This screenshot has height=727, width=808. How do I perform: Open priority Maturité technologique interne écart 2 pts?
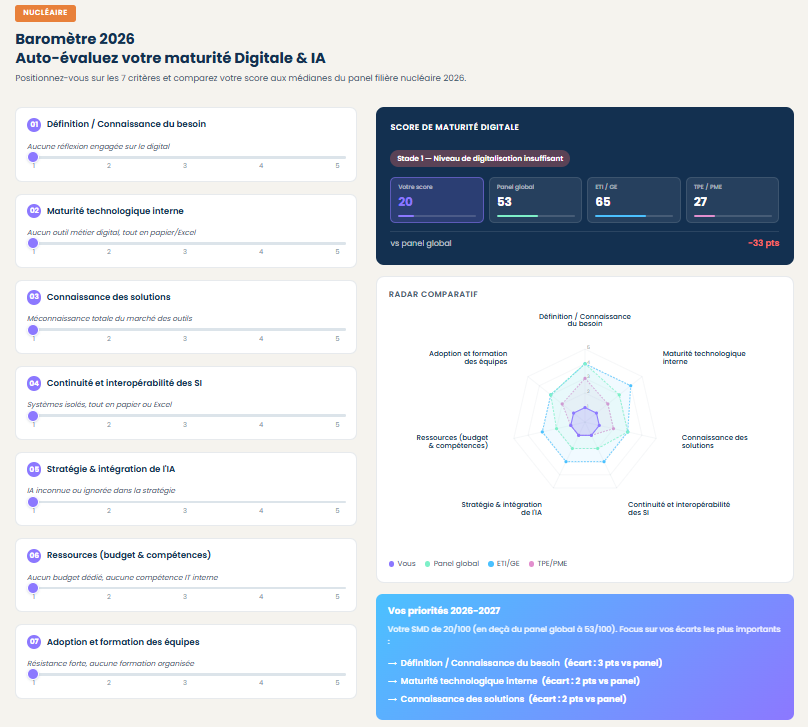pos(514,681)
